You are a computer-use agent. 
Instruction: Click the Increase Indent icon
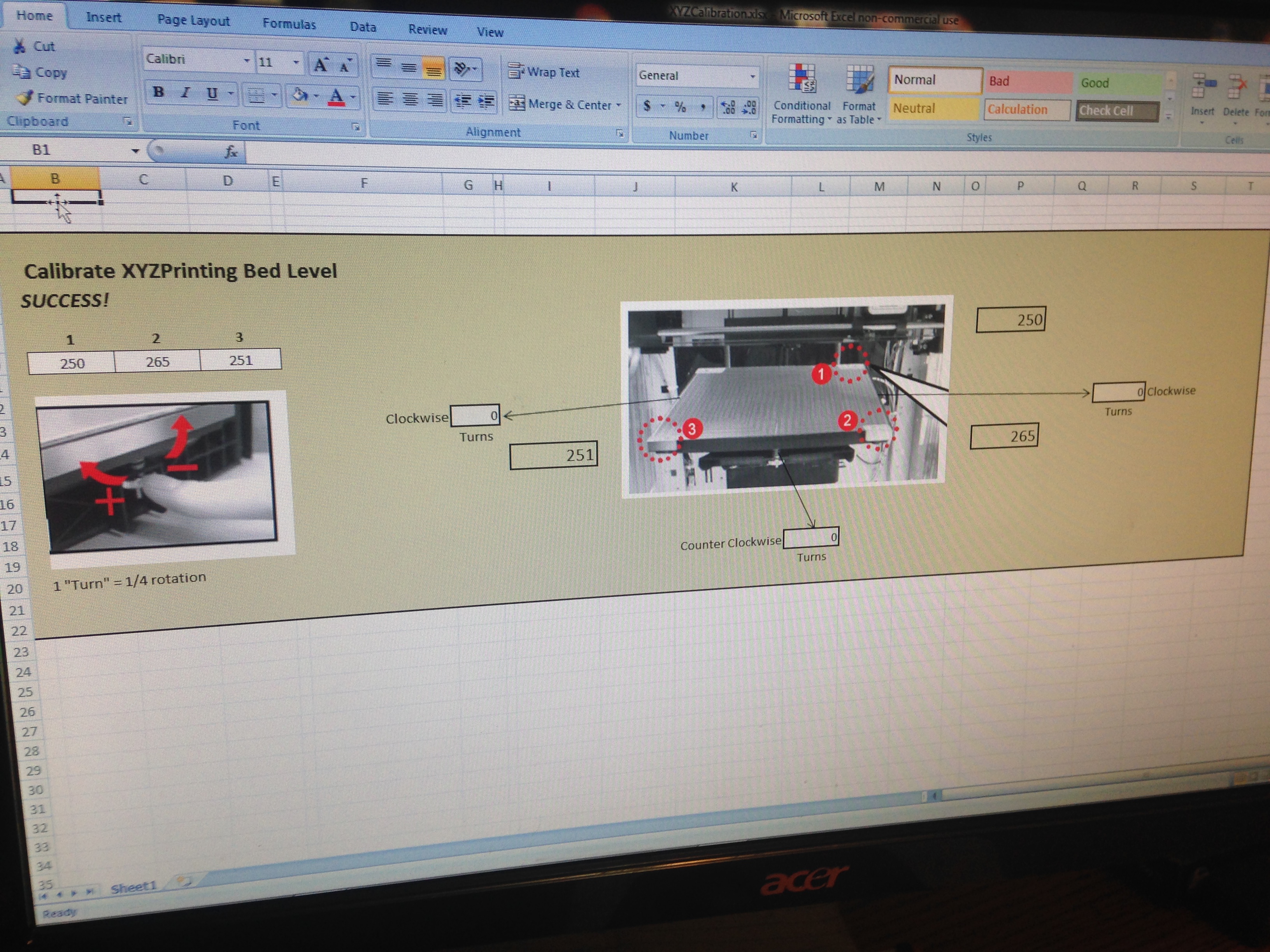click(x=486, y=102)
